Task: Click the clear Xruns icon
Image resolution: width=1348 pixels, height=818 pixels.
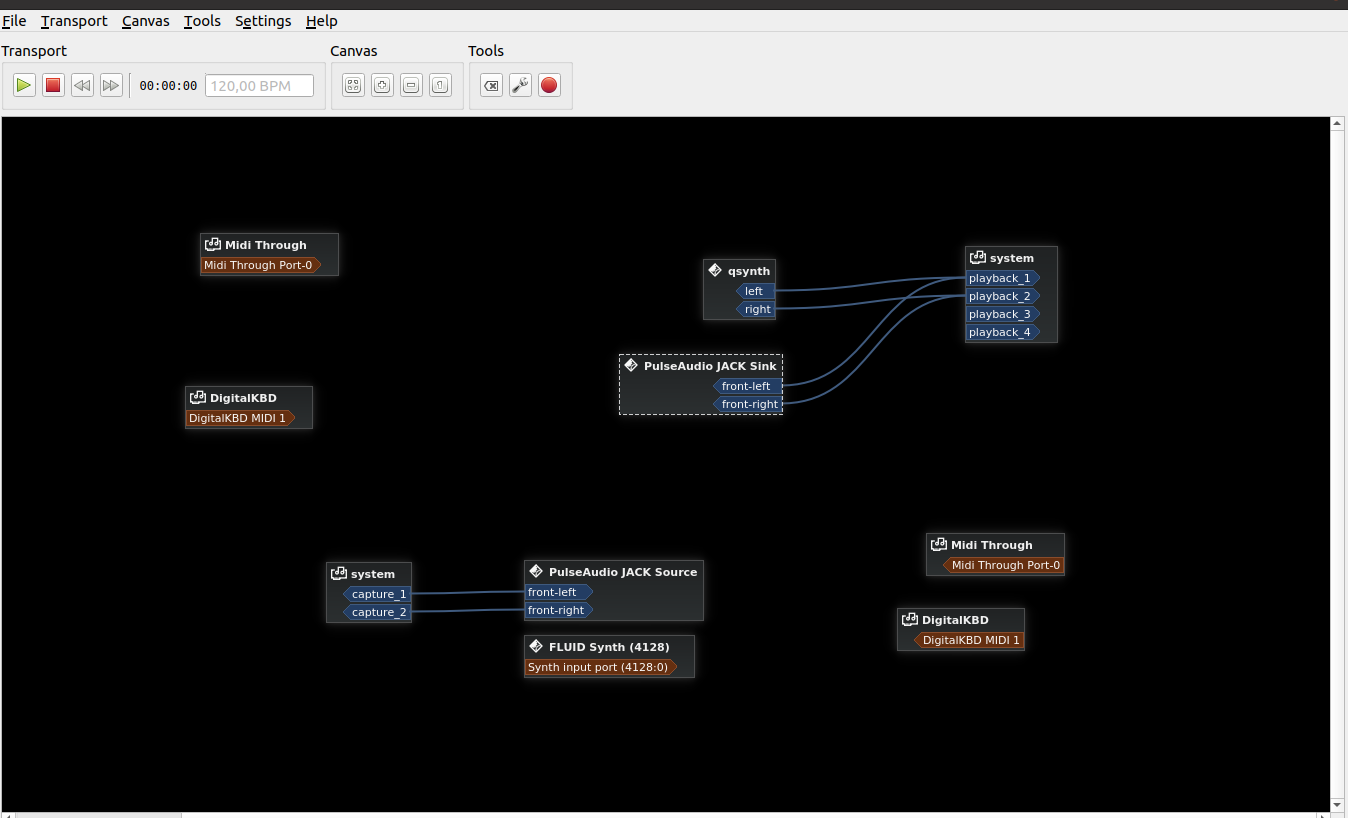Action: coord(491,86)
